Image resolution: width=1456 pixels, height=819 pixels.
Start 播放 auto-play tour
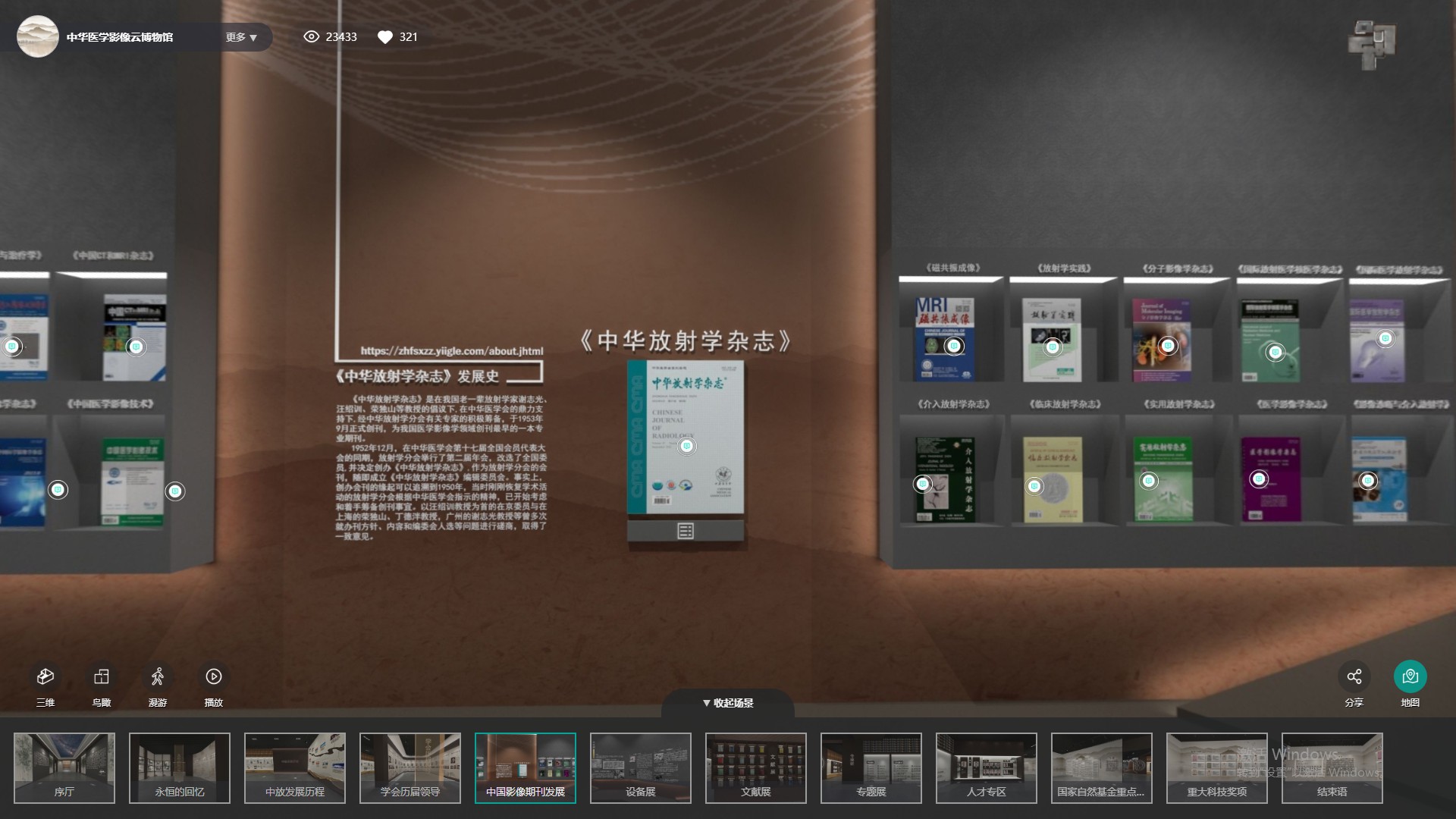(x=214, y=676)
